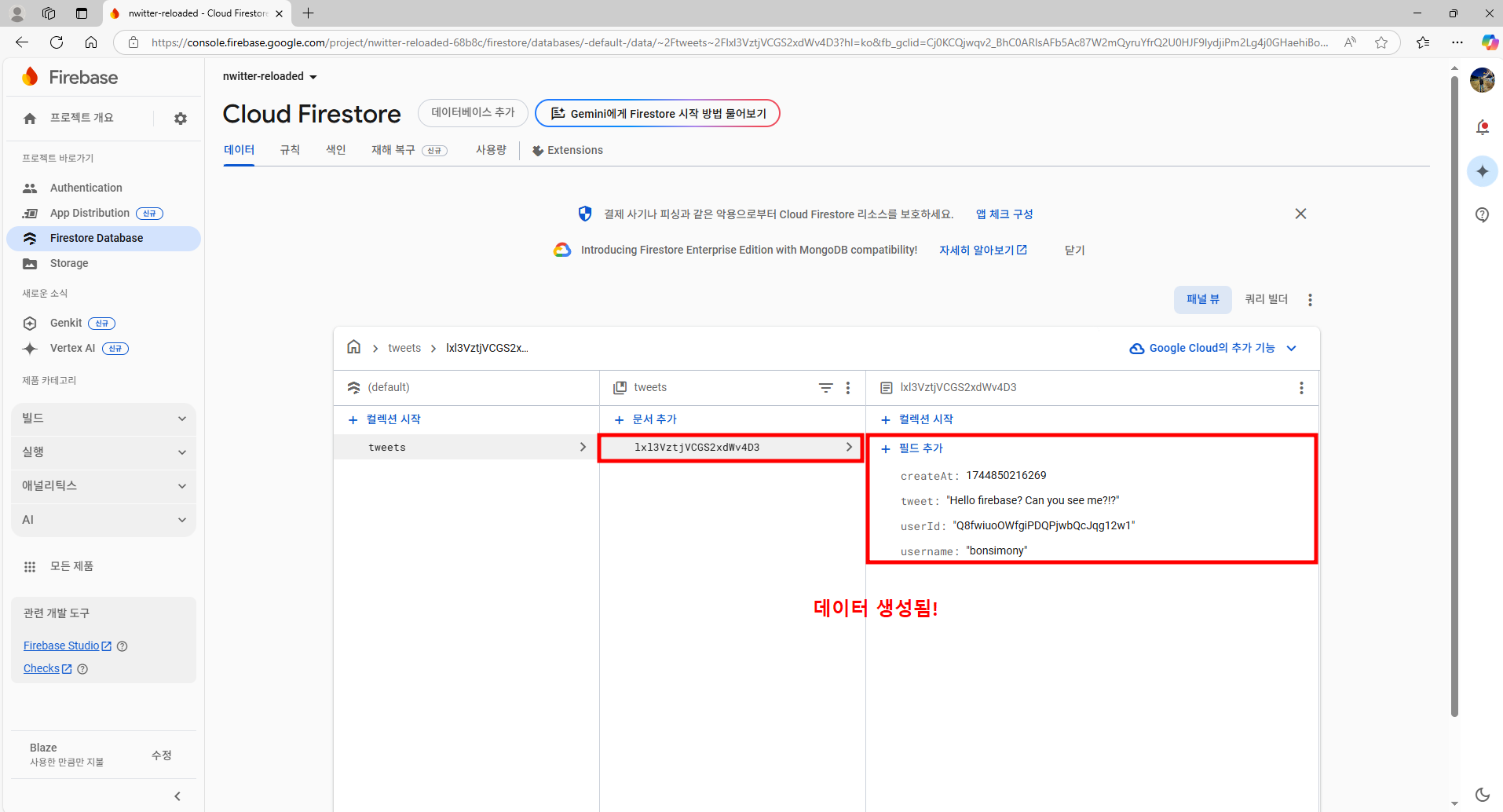Open project settings gear icon

click(181, 119)
